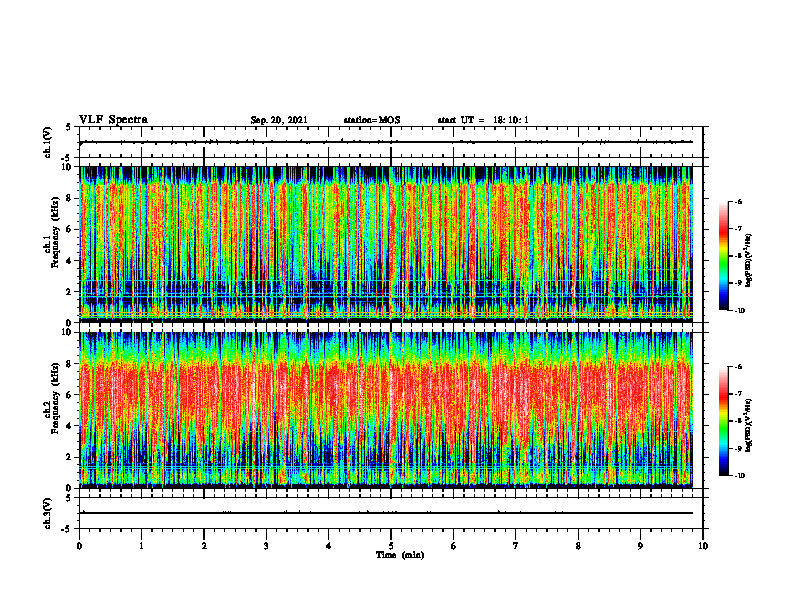
Task: Click time axis tick label "0"
Action: [79, 546]
